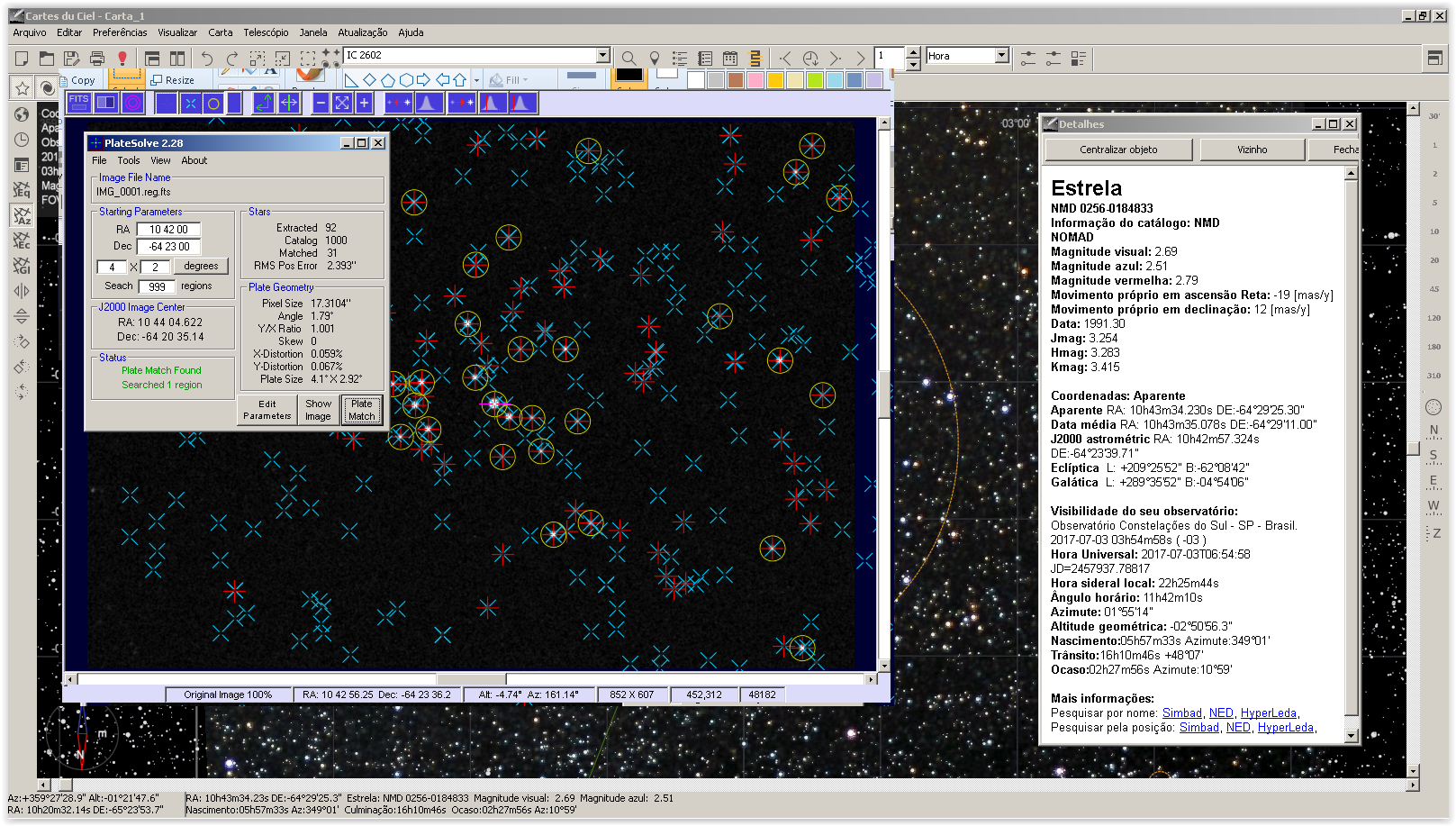
Task: Toggle red cross extracted star markers
Action: click(x=167, y=103)
